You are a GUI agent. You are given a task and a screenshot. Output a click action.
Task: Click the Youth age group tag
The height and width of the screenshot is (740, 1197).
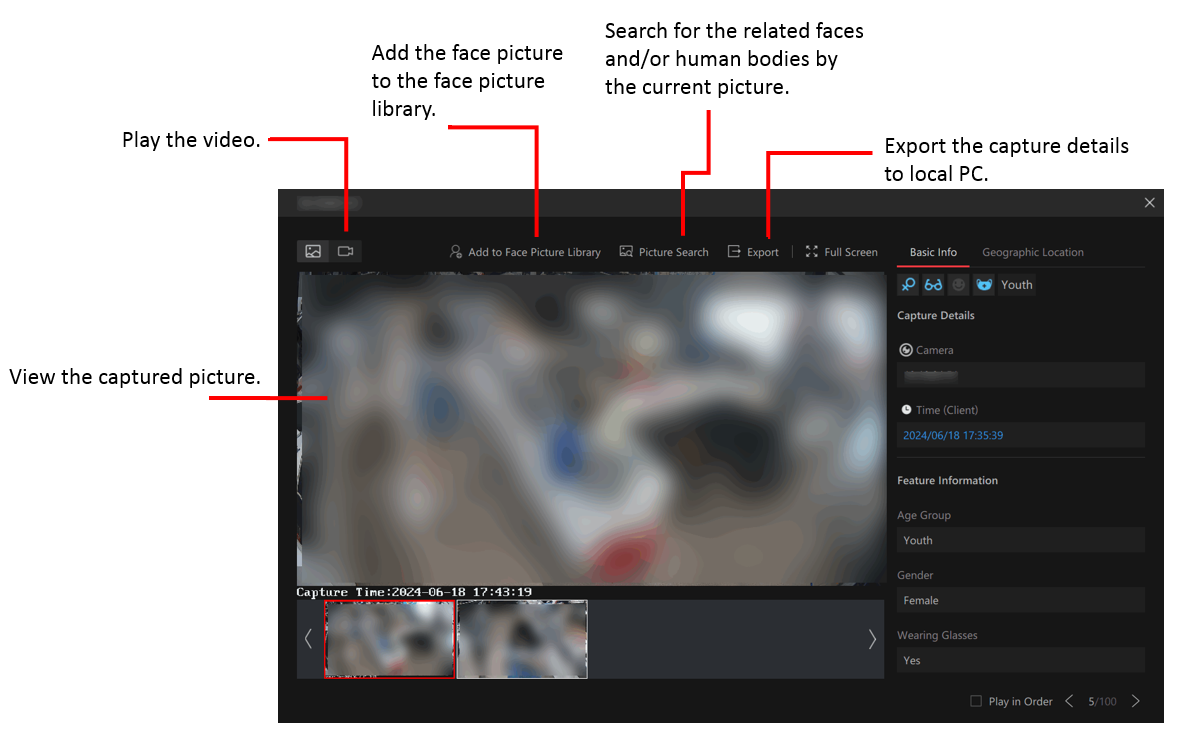pos(1017,285)
